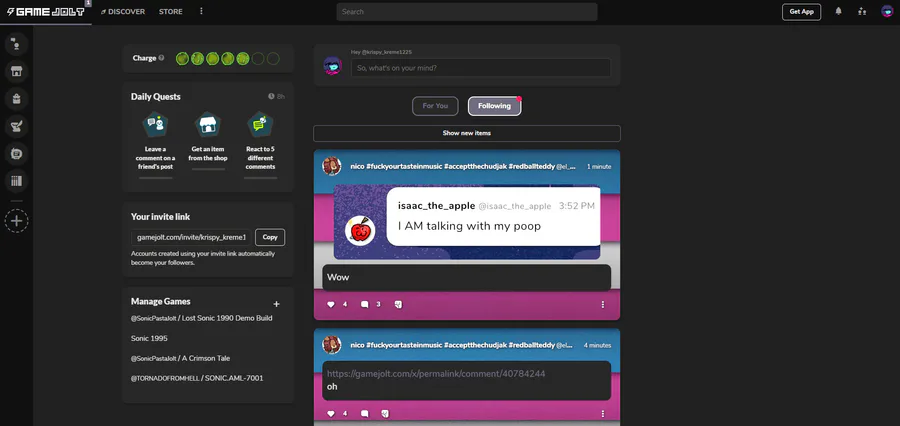Click the Game Jolt logo
The image size is (900, 426).
click(x=45, y=11)
